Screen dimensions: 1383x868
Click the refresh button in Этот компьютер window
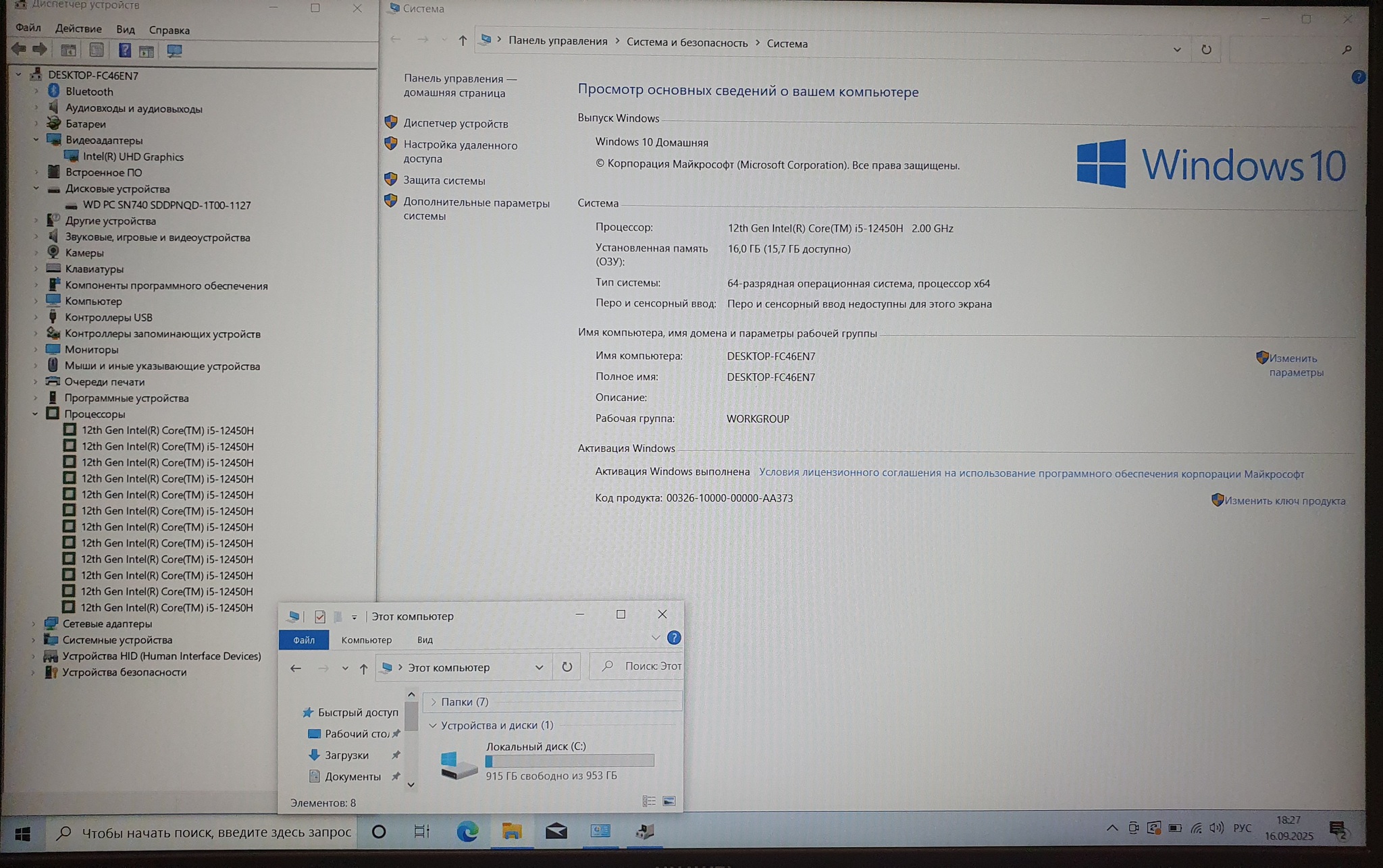coord(567,667)
